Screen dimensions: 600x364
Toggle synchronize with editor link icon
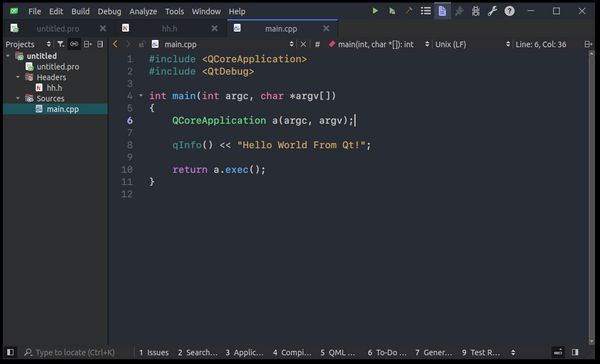74,44
